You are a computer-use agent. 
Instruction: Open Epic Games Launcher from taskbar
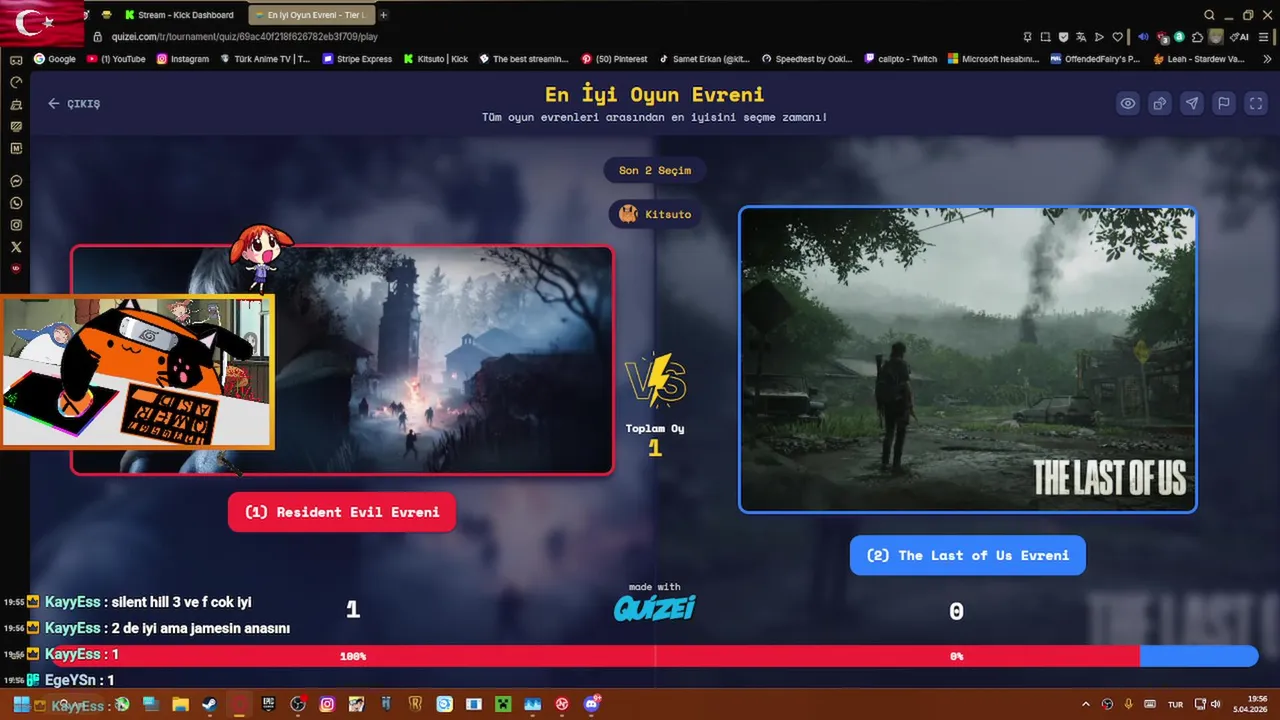[x=268, y=704]
